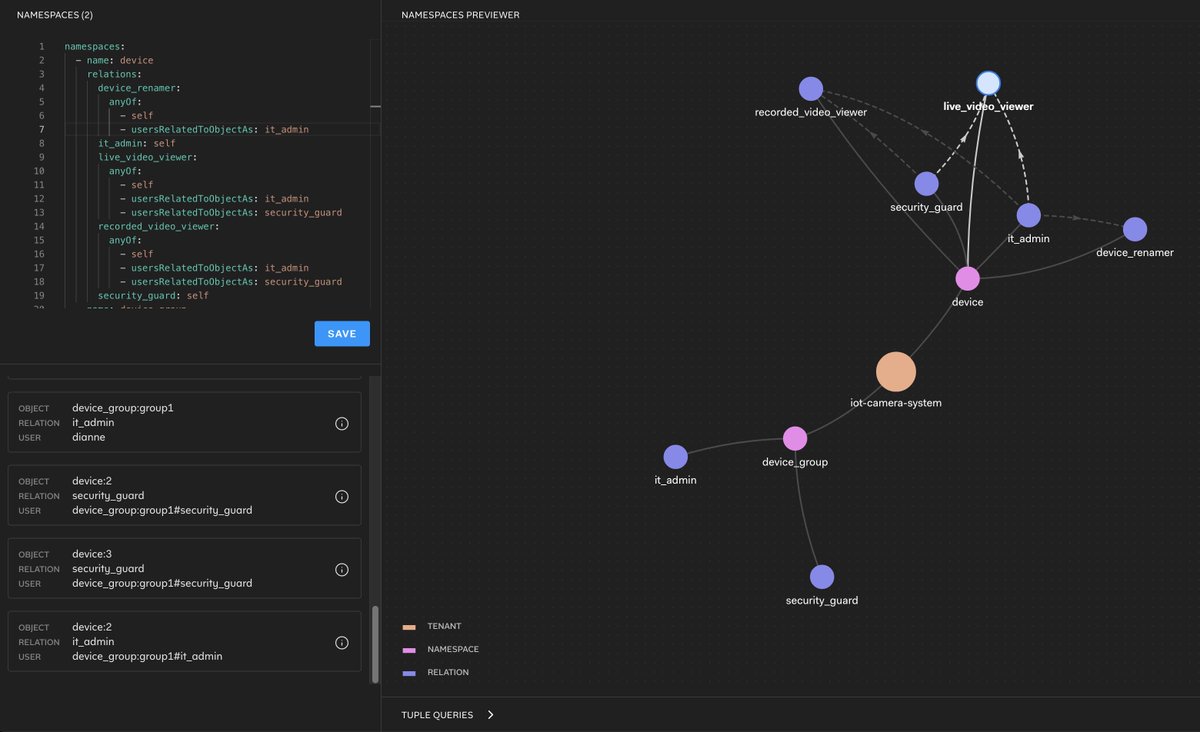The image size is (1200, 732).
Task: Click 'namespaces:' on line 1
Action: tap(95, 47)
